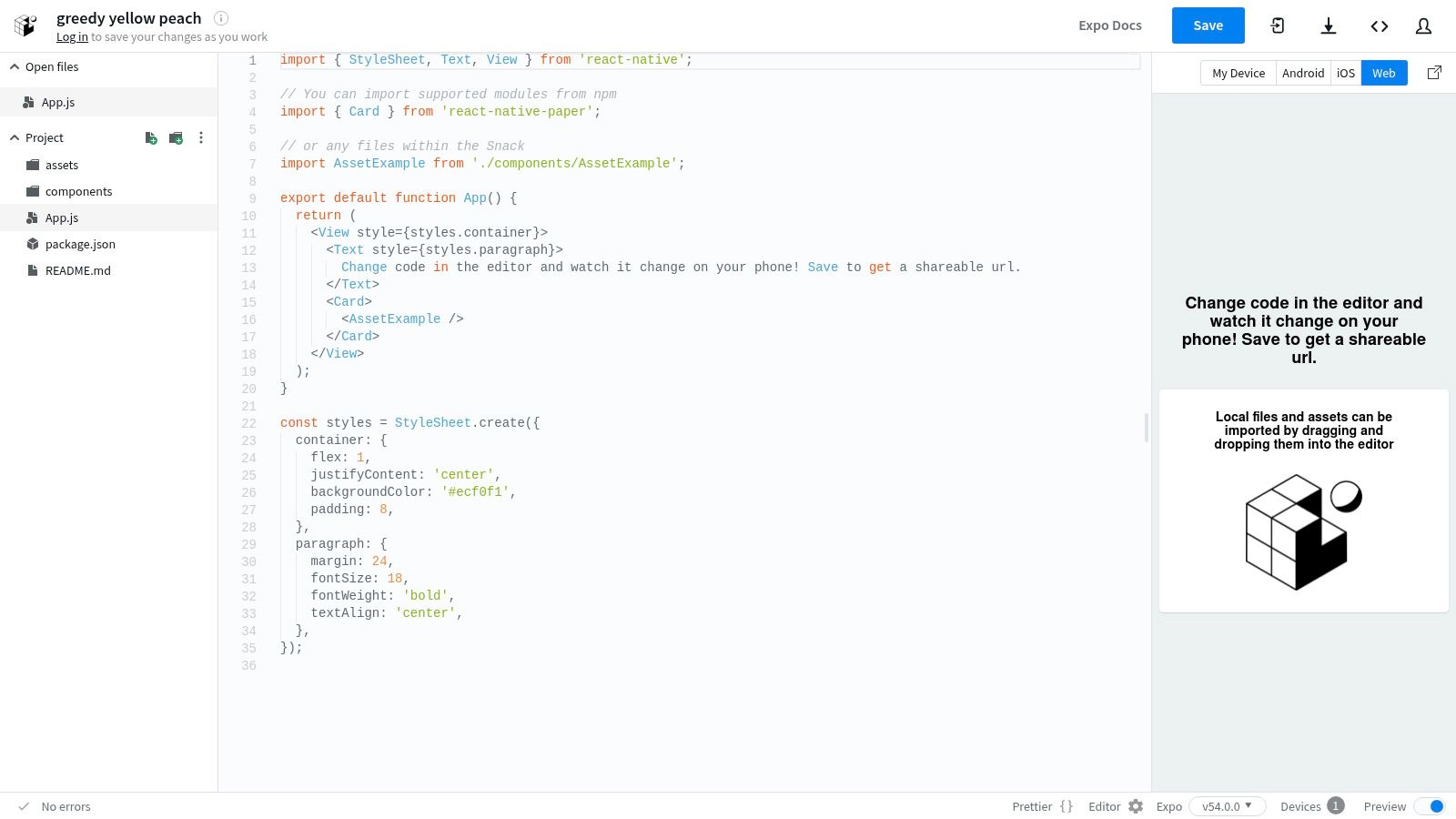Create a new folder in Project

177,138
